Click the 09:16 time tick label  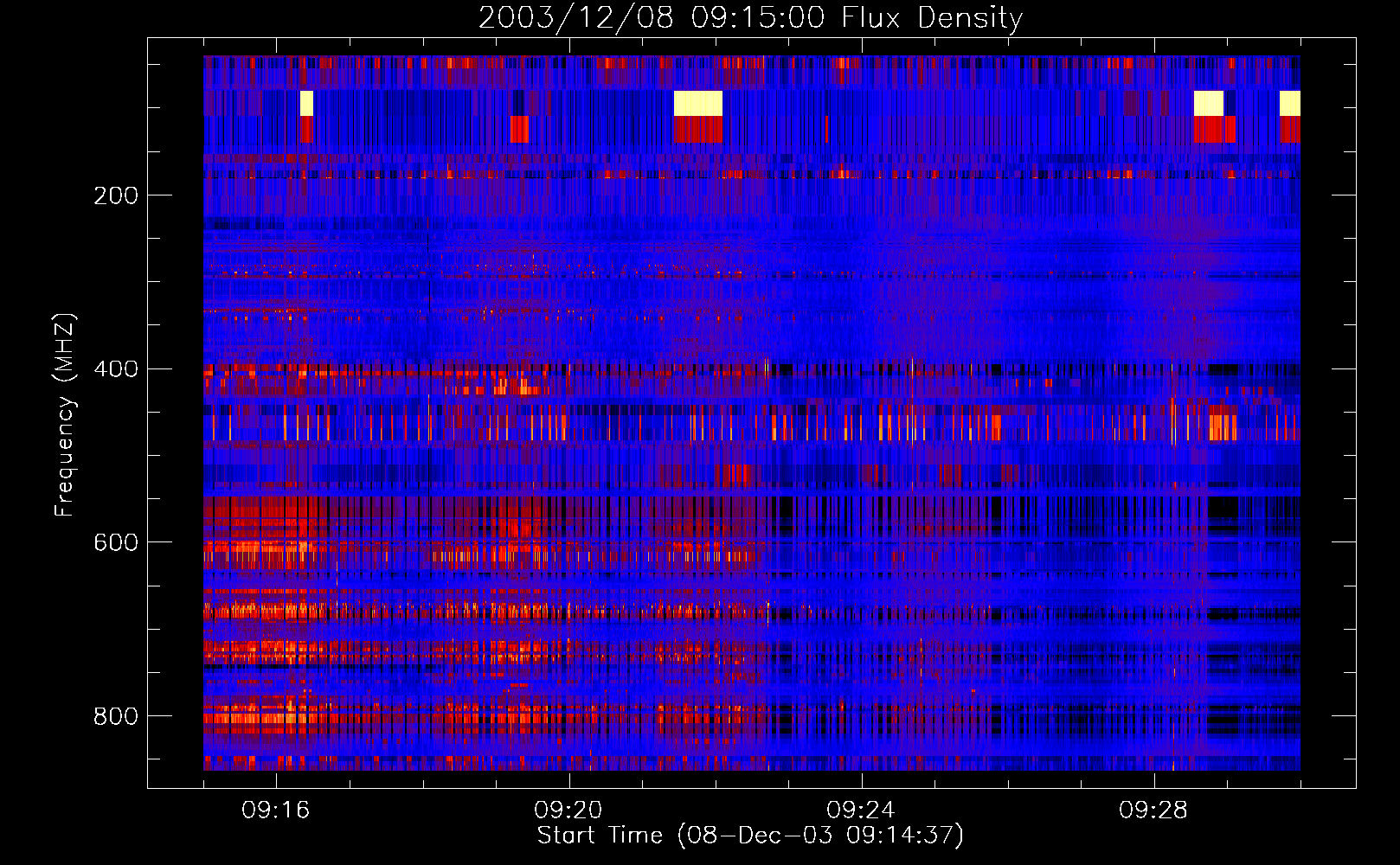pyautogui.click(x=276, y=811)
